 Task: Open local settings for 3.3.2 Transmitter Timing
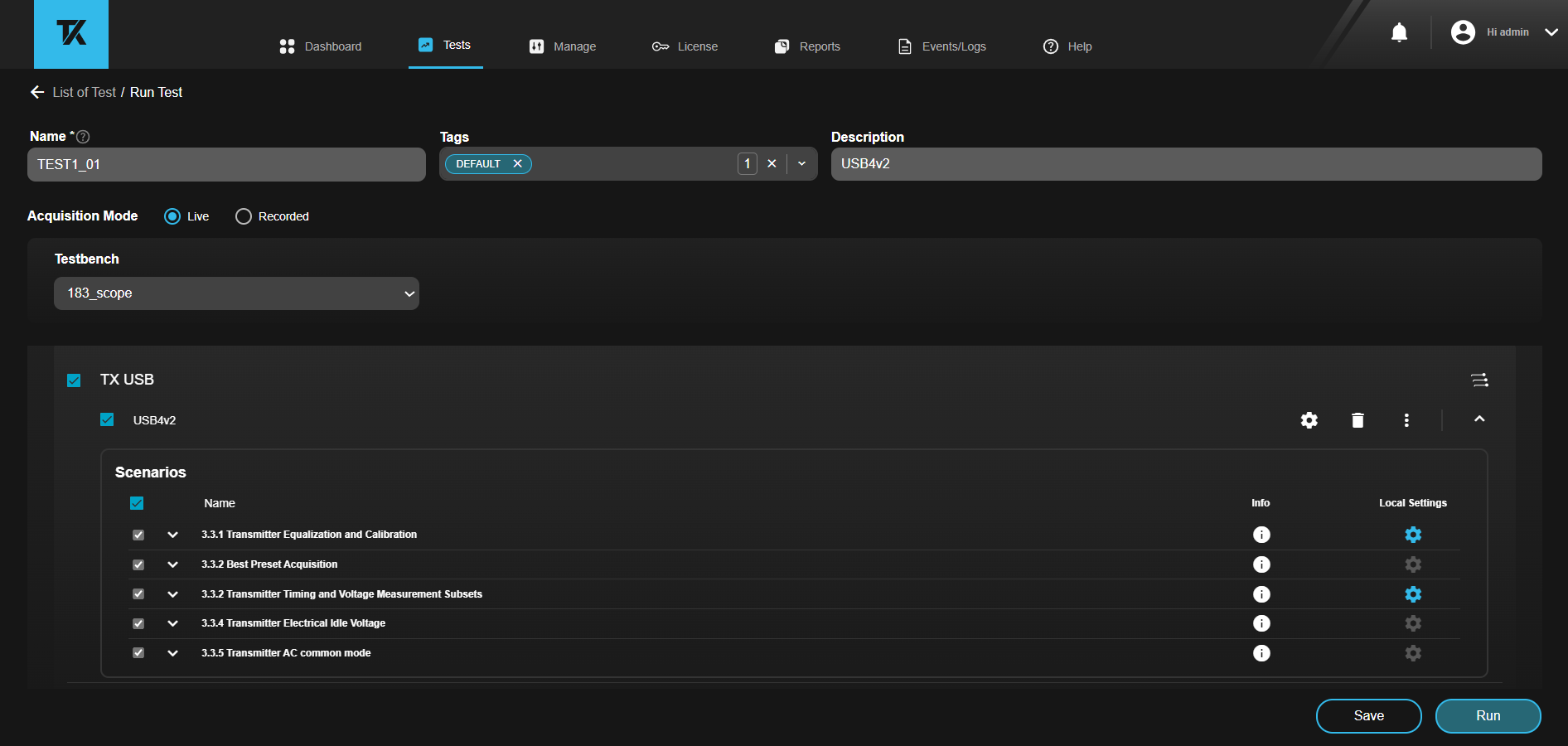pos(1413,594)
